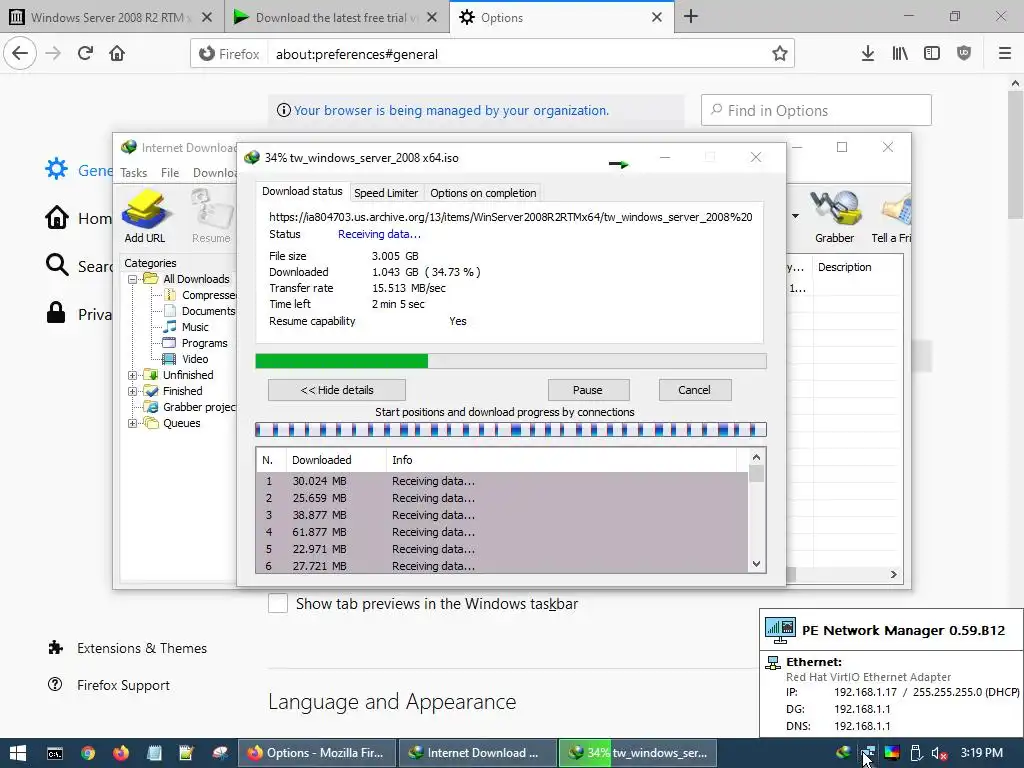This screenshot has width=1024, height=768.
Task: Select the Music category in IDM
Action: pos(195,327)
